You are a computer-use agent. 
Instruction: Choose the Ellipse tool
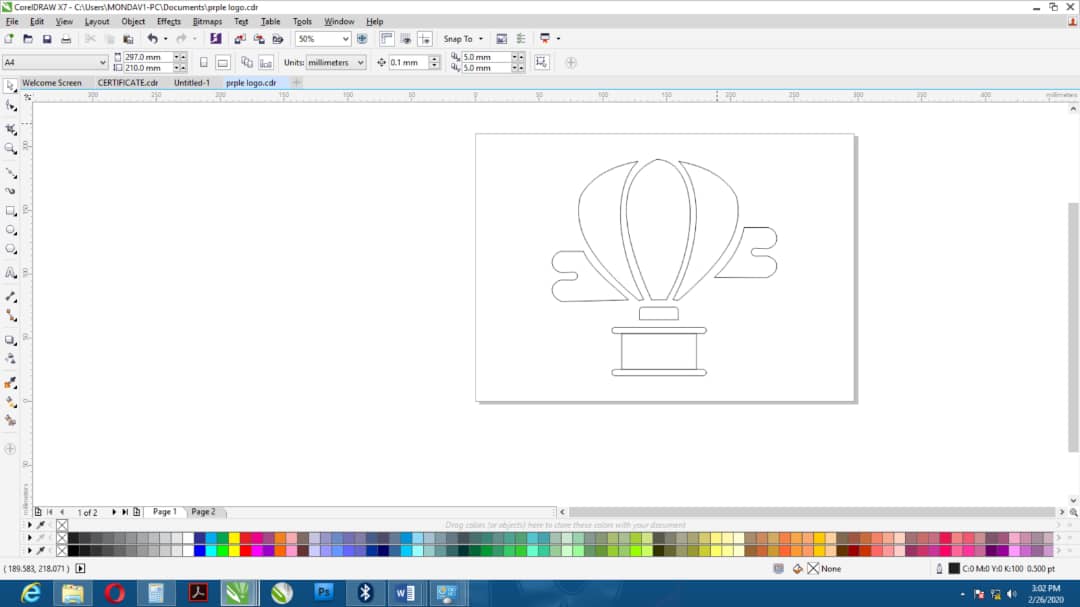11,230
